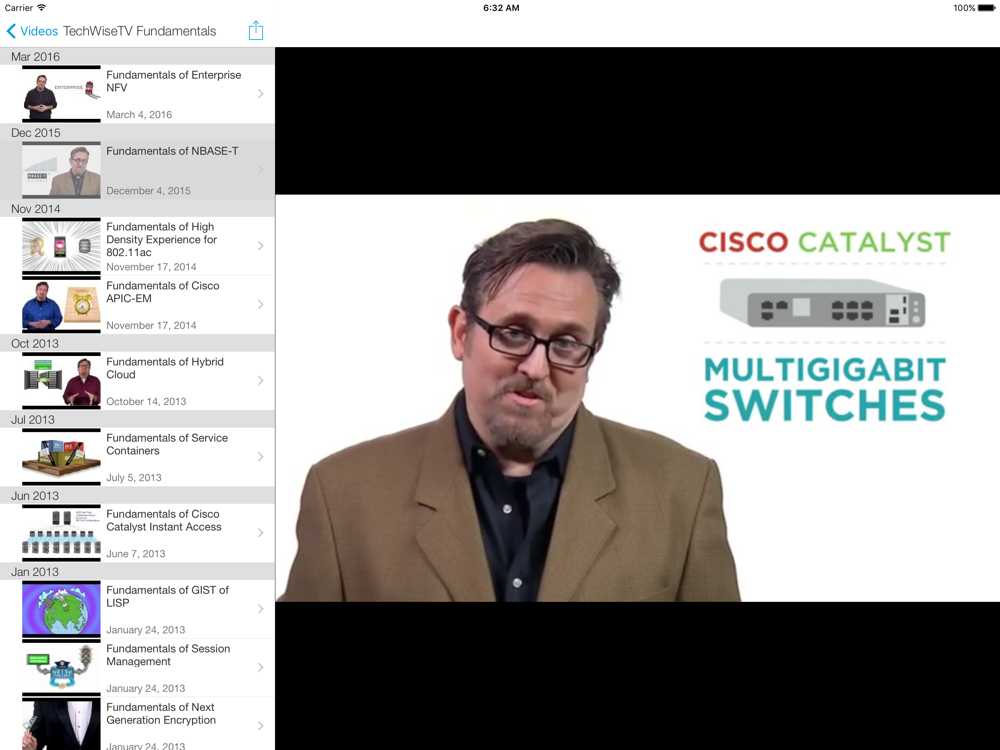Tap the playing video to show controls
The image size is (1000, 750).
pyautogui.click(x=637, y=398)
